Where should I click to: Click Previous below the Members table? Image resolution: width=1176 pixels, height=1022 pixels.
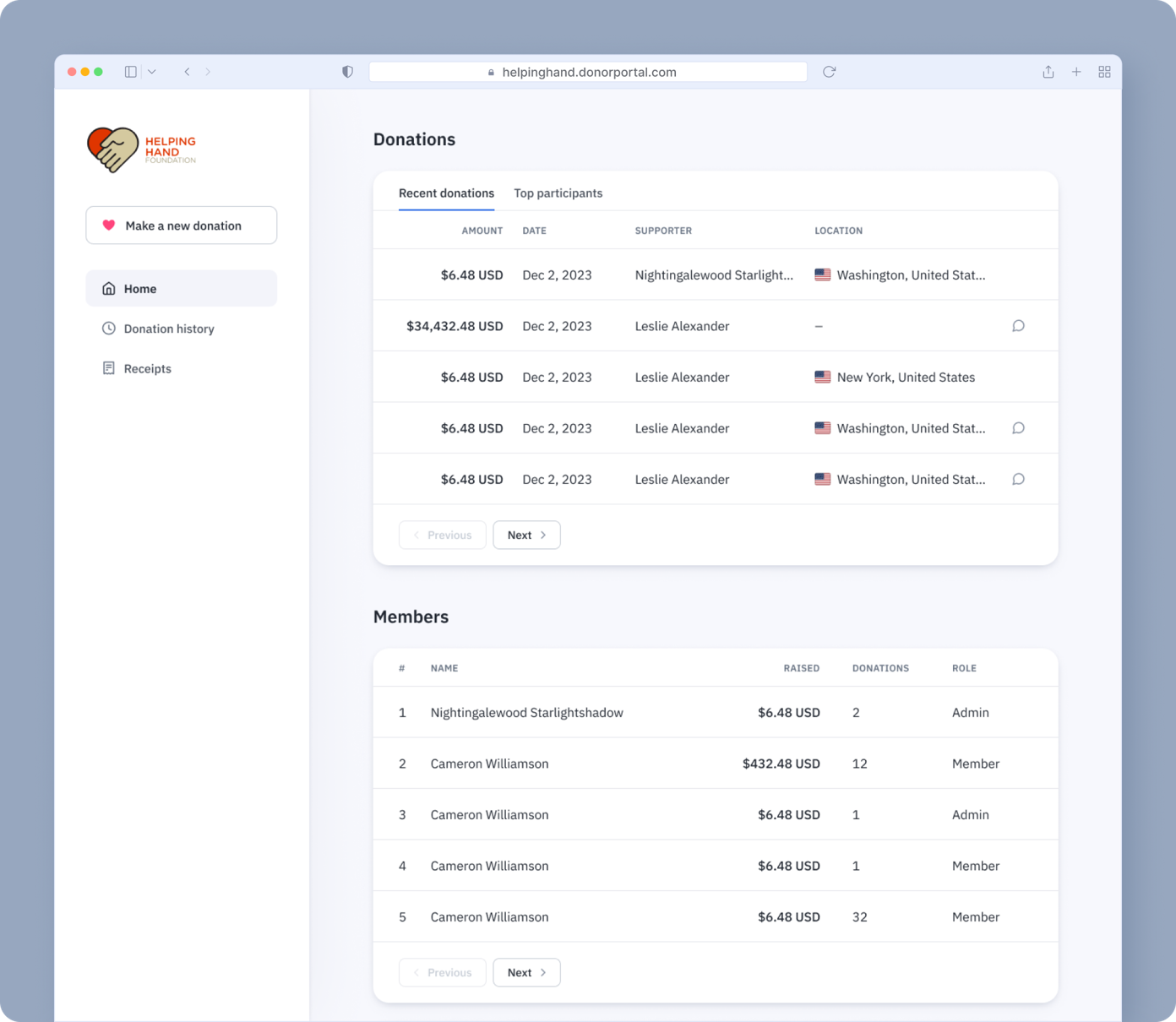pyautogui.click(x=442, y=972)
